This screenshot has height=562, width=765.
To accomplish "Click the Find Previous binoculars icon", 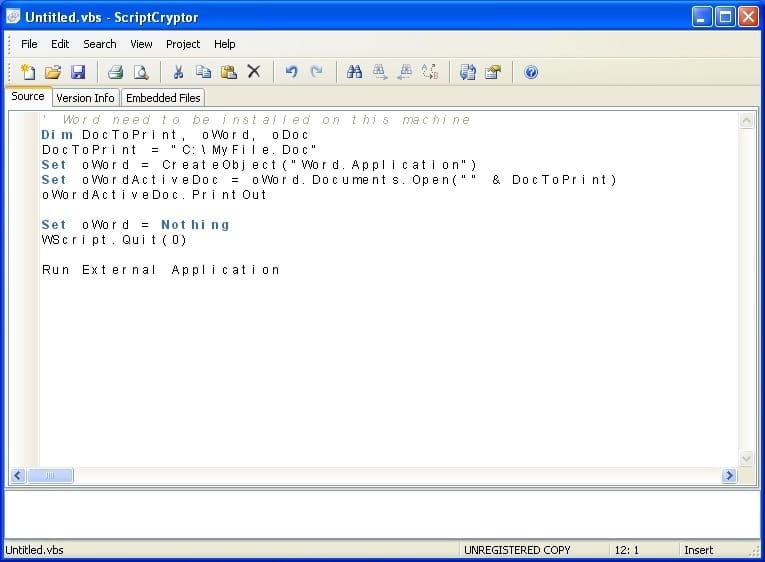I will (405, 72).
